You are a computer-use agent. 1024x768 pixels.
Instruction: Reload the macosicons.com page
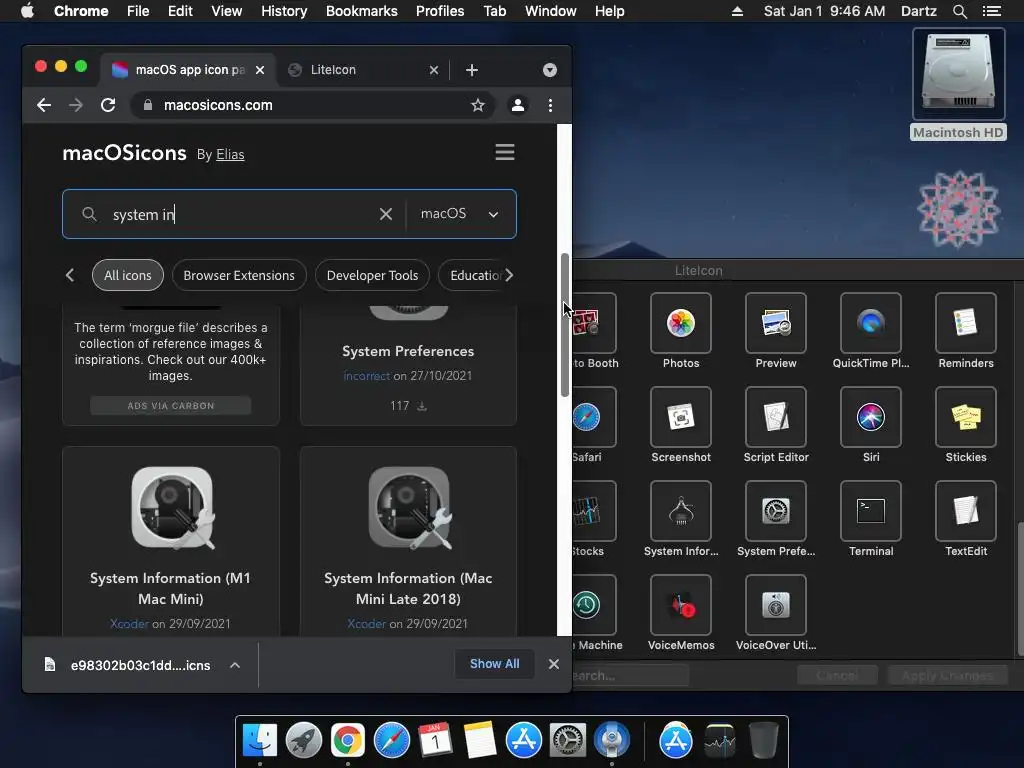click(108, 105)
